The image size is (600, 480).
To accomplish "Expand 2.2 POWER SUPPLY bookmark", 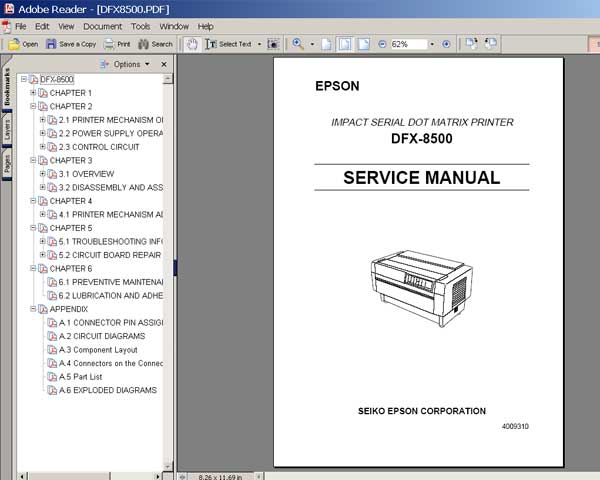I will tap(42, 133).
